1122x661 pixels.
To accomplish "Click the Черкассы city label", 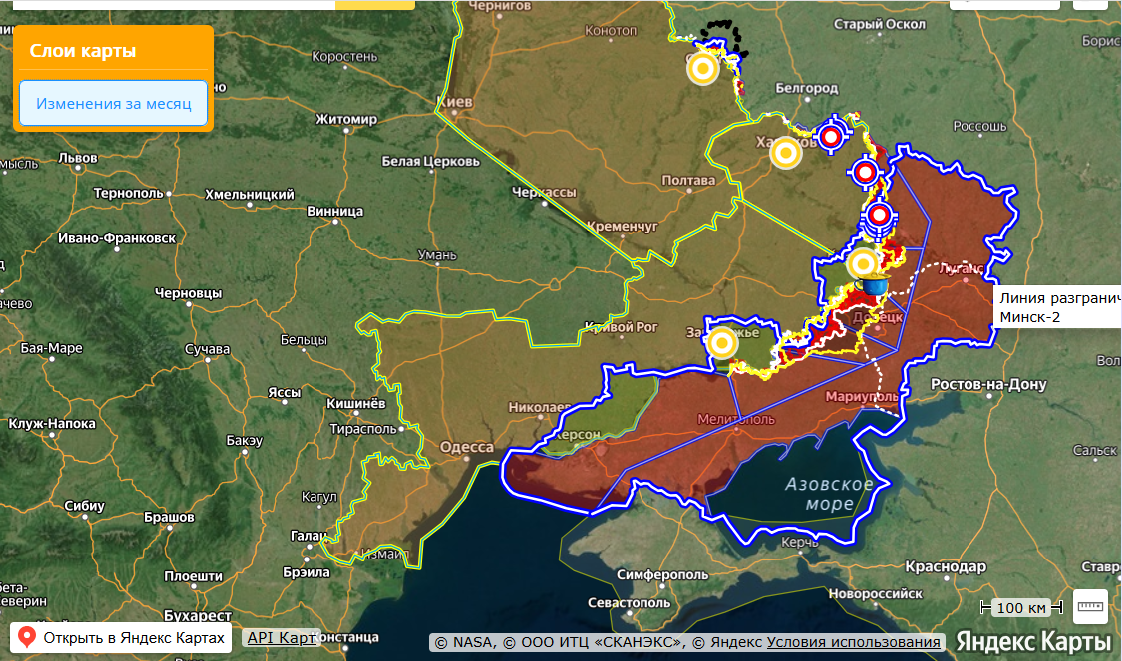I will coord(545,192).
